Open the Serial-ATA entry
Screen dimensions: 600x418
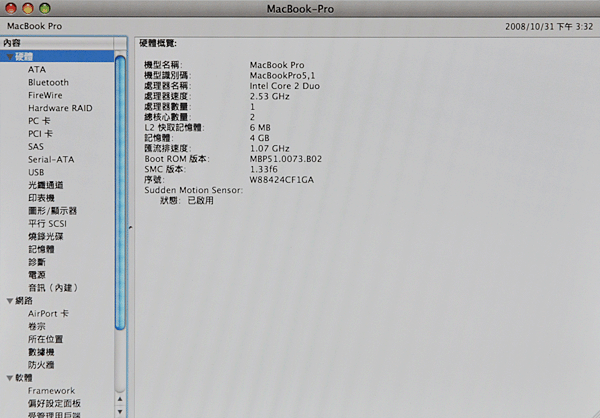[51, 159]
